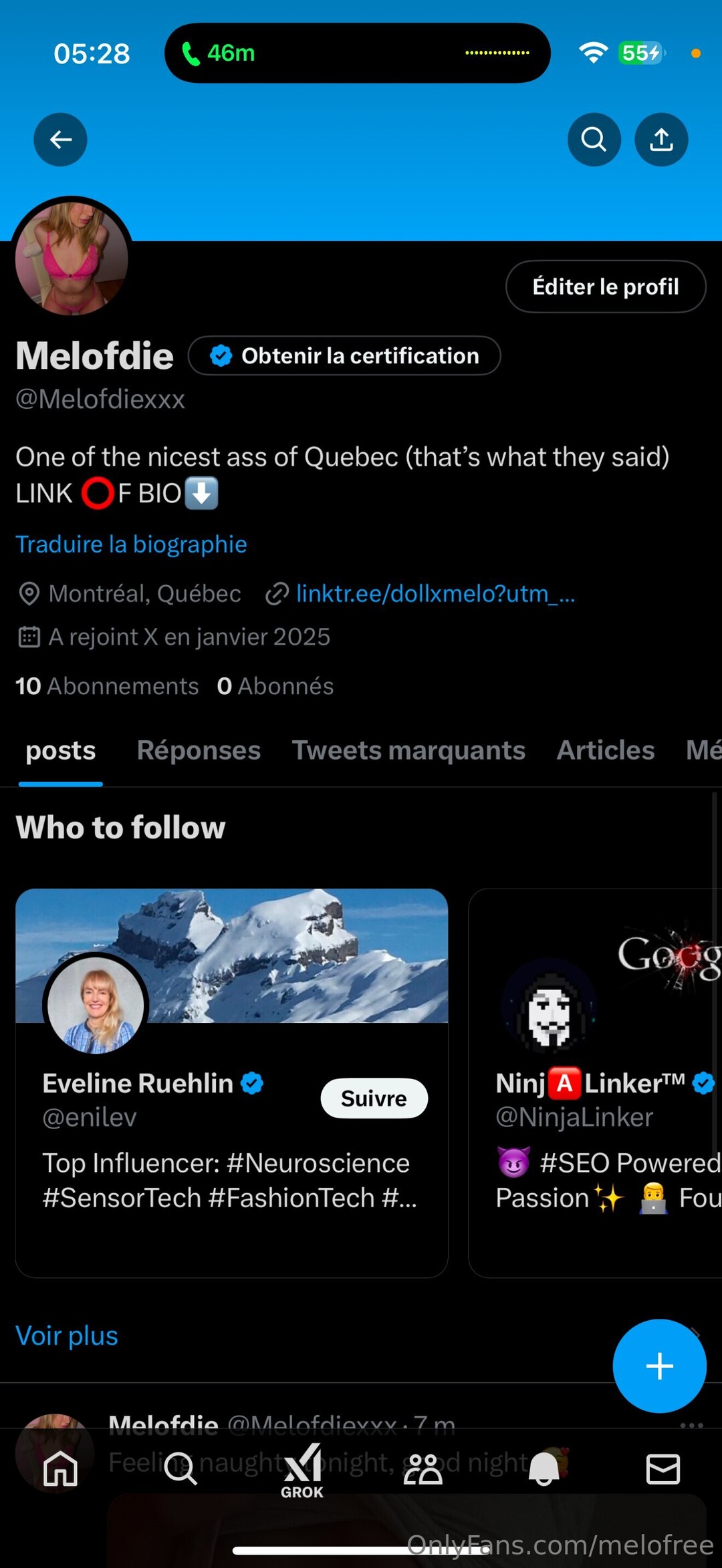Viewport: 722px width, 1568px height.
Task: Open the linktr.ee bio link
Action: (435, 593)
